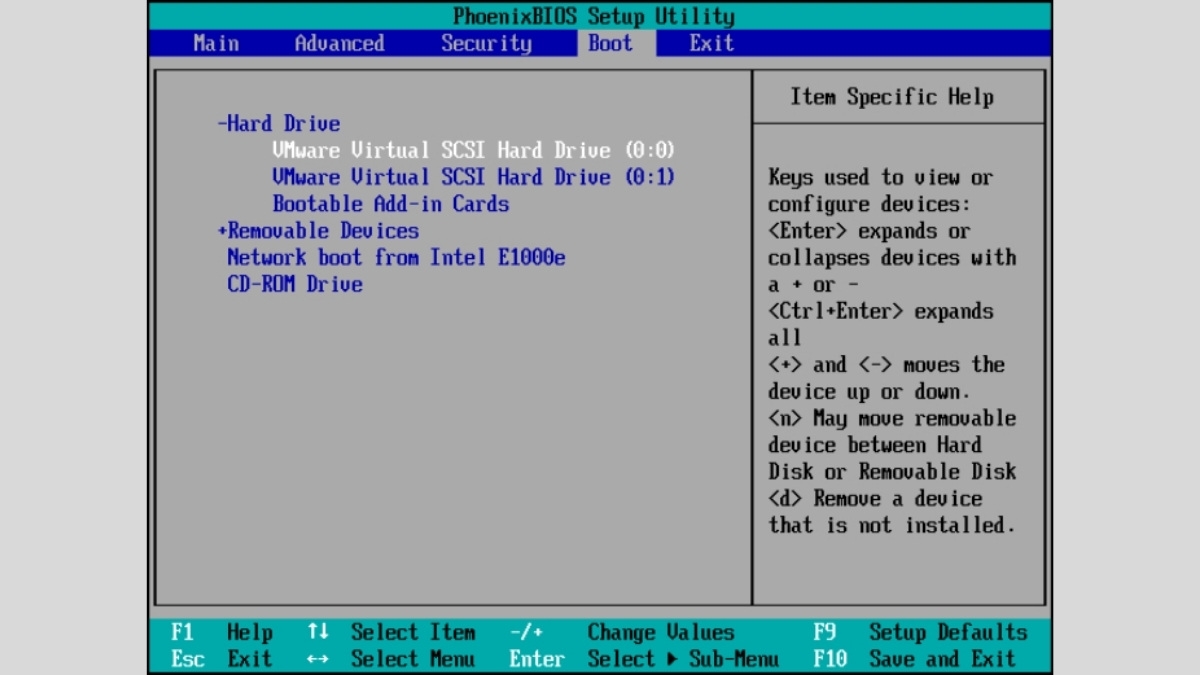The height and width of the screenshot is (675, 1200).
Task: Go to the Exit tab
Action: [x=711, y=43]
